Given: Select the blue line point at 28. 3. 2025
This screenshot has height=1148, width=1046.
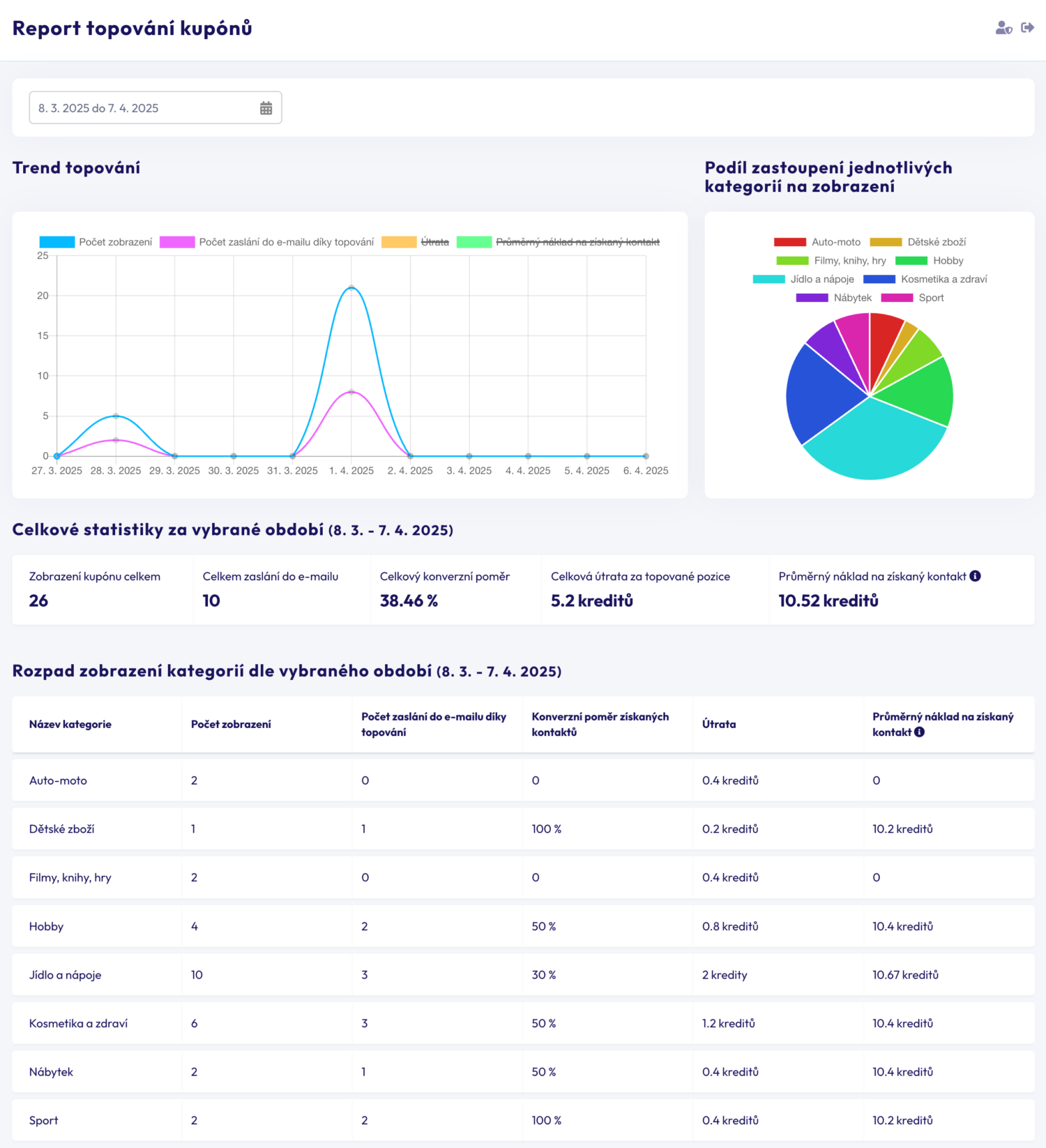Looking at the screenshot, I should click(116, 416).
